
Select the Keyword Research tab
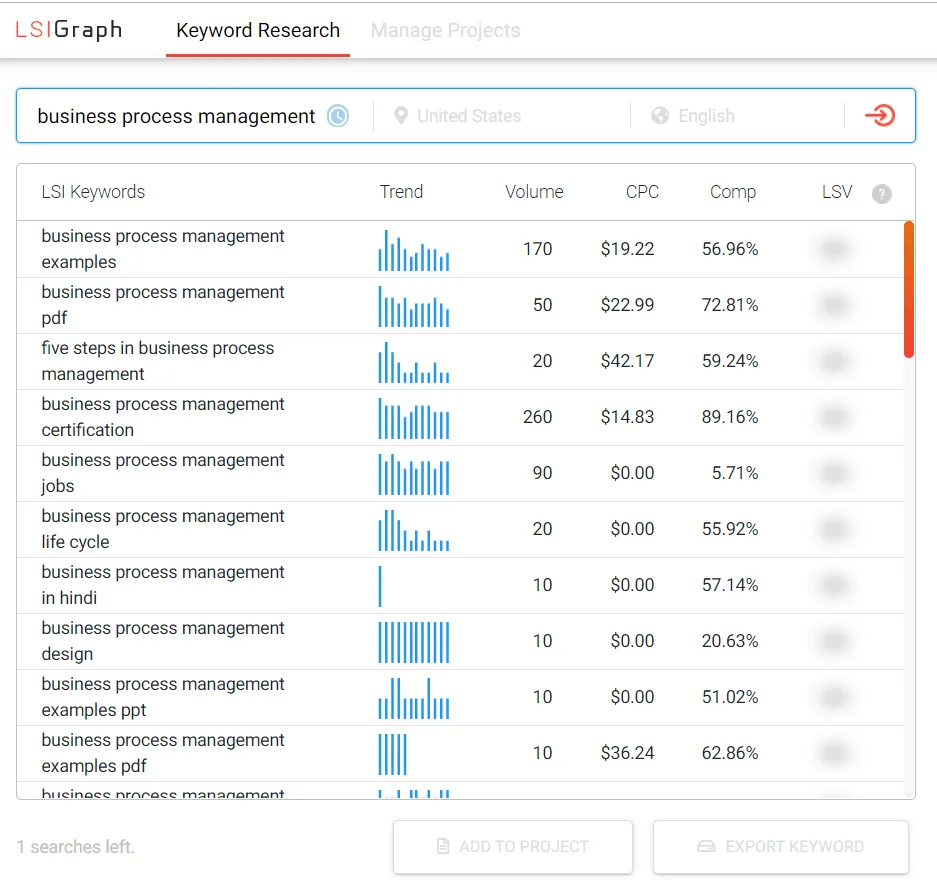pyautogui.click(x=258, y=30)
